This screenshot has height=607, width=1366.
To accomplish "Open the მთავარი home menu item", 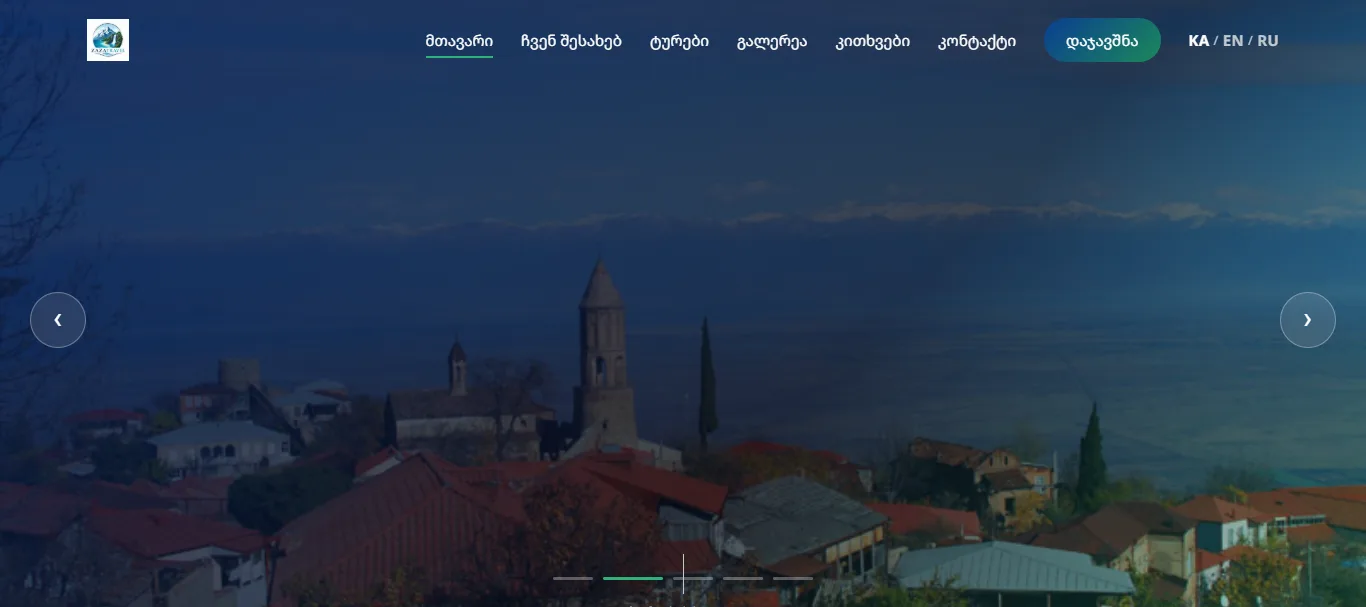I will (459, 41).
